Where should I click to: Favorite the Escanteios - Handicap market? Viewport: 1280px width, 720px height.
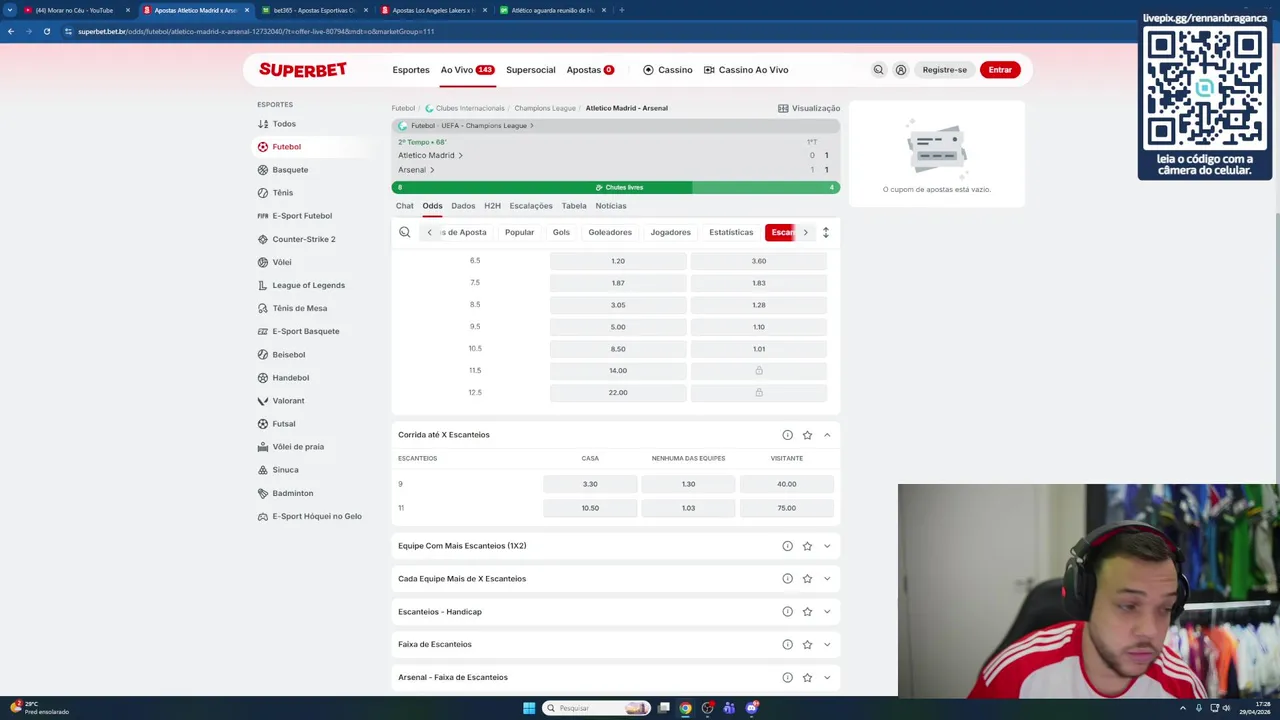pyautogui.click(x=807, y=612)
